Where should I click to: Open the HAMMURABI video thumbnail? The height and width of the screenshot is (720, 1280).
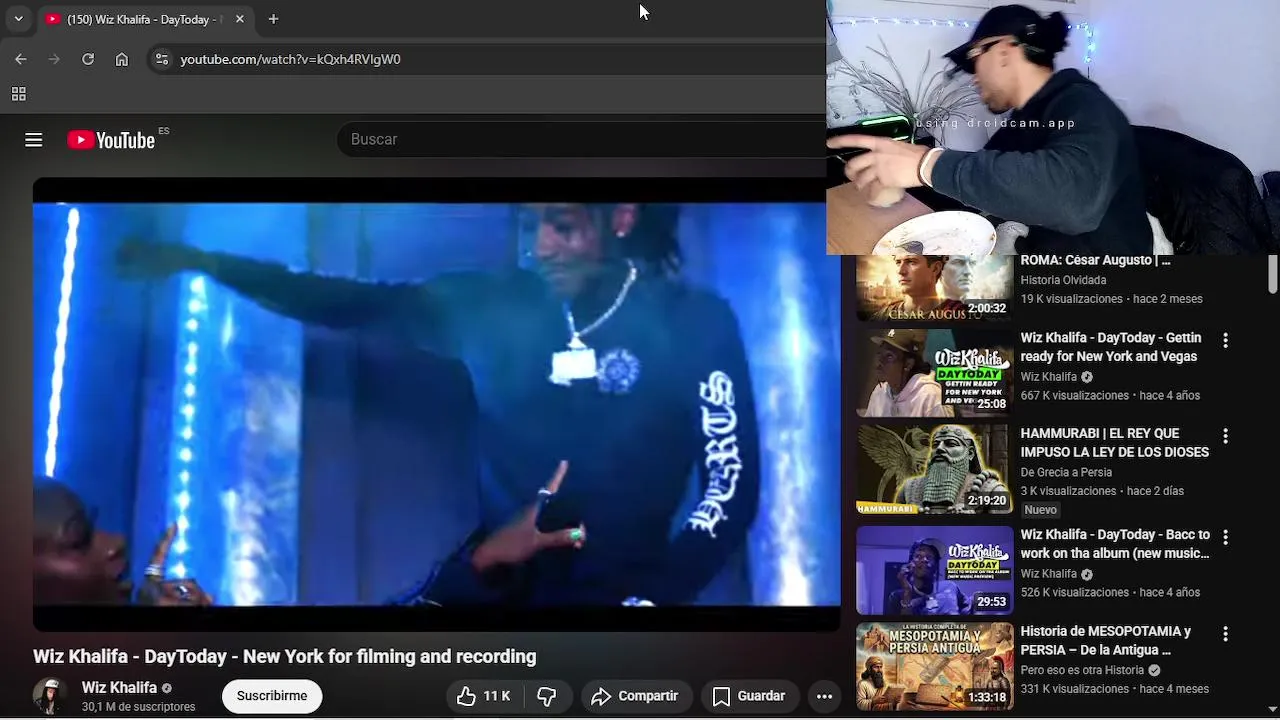[x=934, y=470]
